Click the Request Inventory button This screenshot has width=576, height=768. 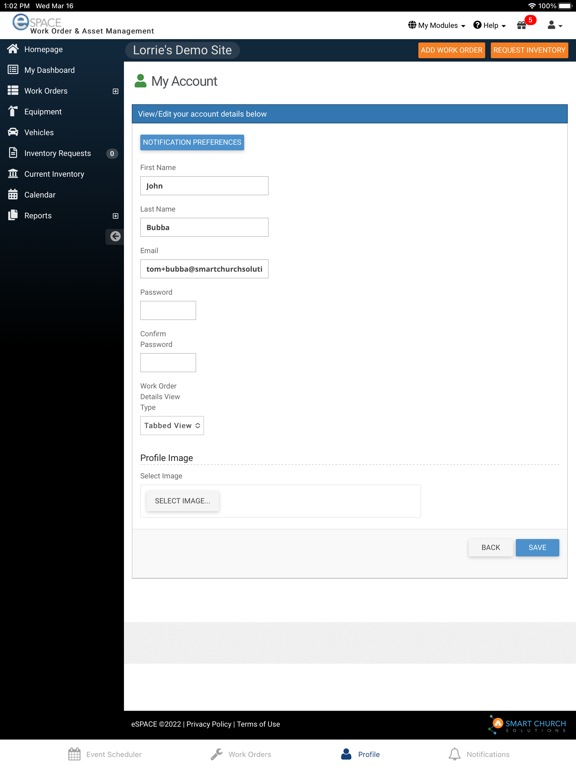[529, 50]
